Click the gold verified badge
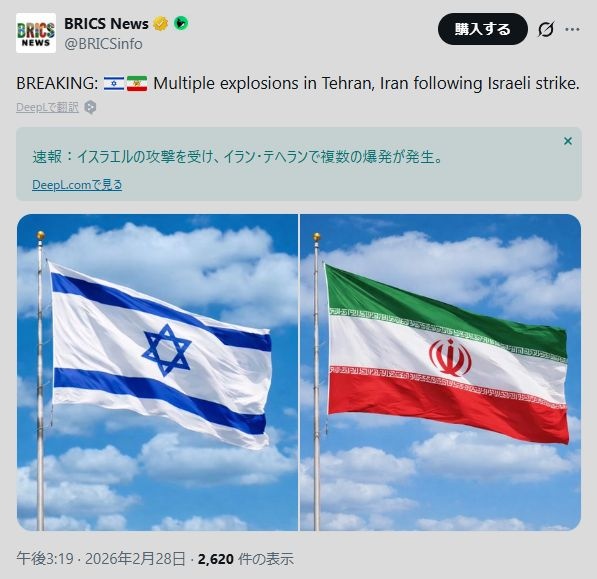Image resolution: width=597 pixels, height=579 pixels. pyautogui.click(x=161, y=24)
